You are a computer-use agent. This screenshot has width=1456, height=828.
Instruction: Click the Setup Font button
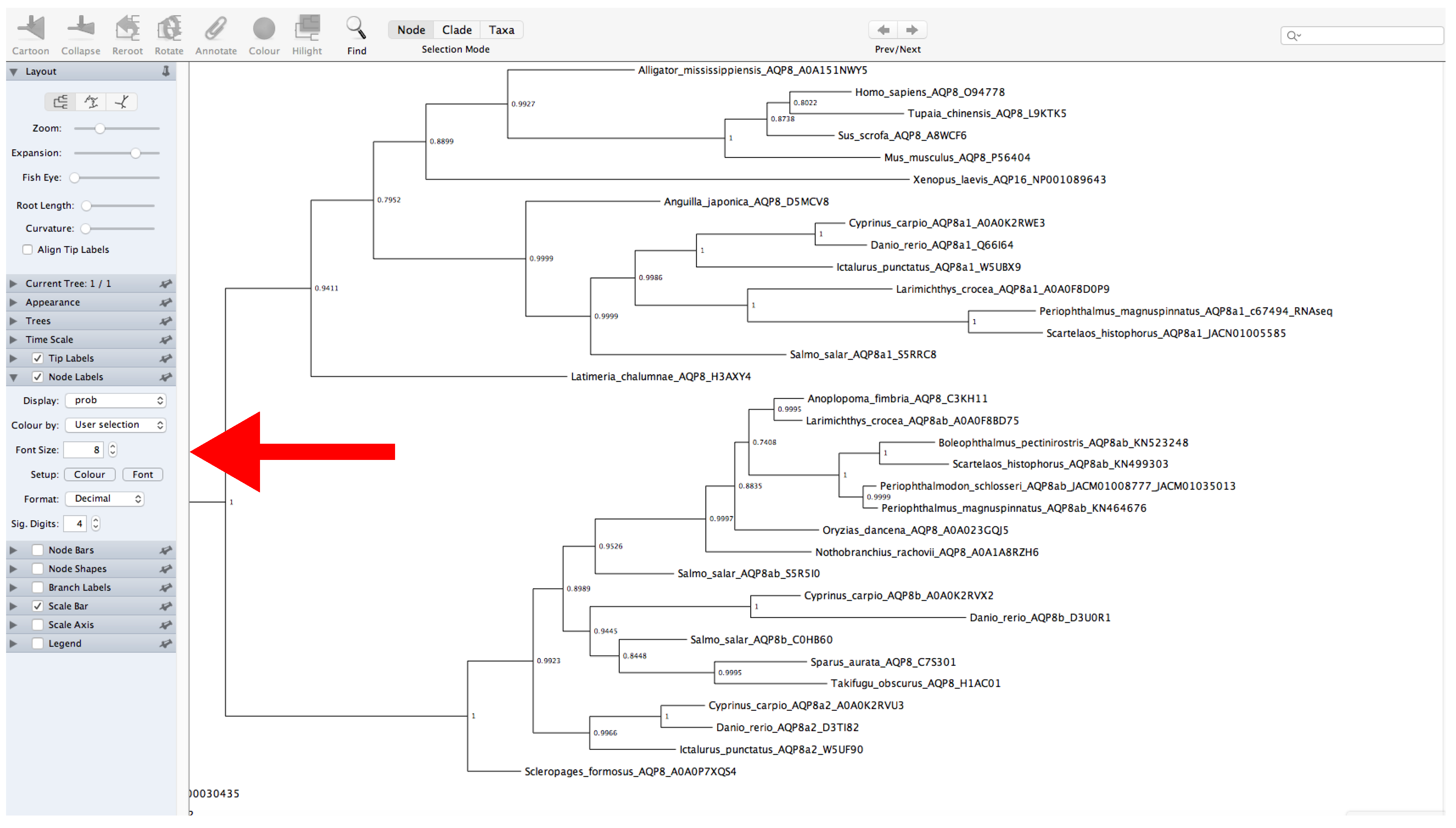(x=143, y=474)
